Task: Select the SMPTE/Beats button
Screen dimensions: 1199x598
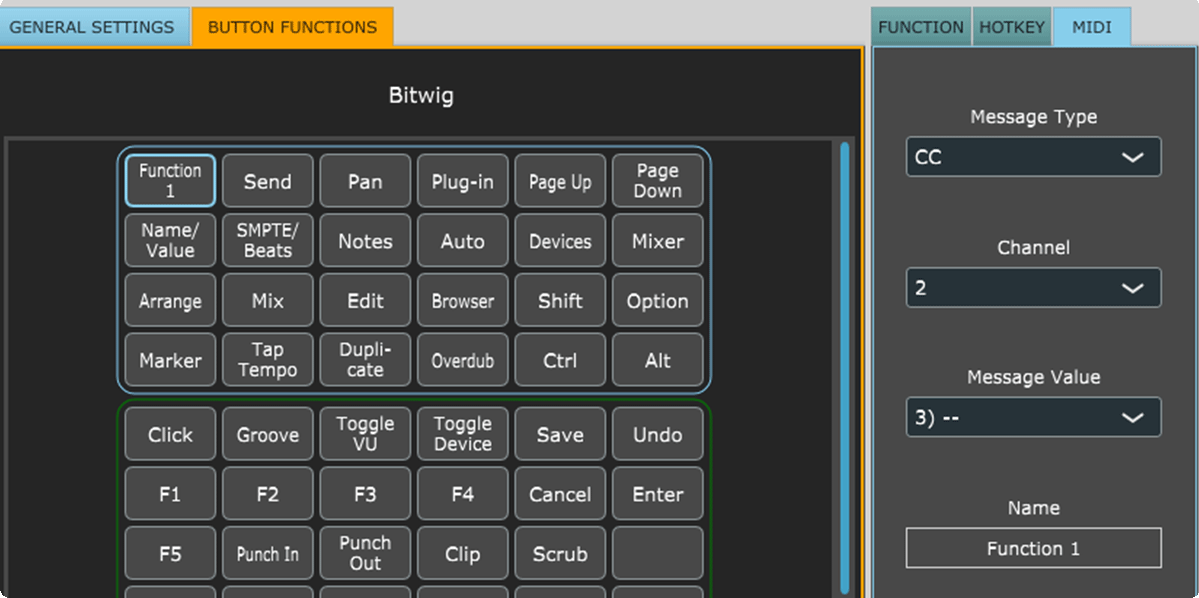Action: coord(267,240)
